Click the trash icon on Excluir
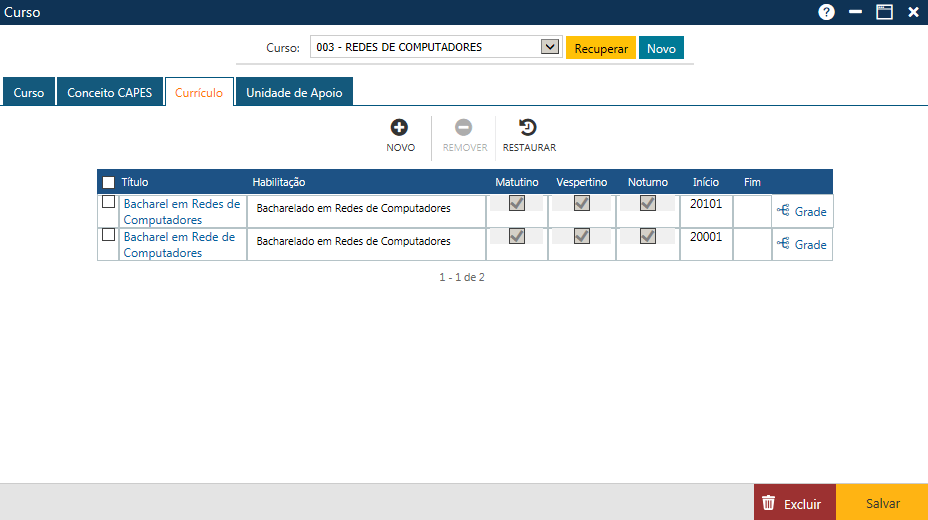This screenshot has height=520, width=928. tap(768, 503)
